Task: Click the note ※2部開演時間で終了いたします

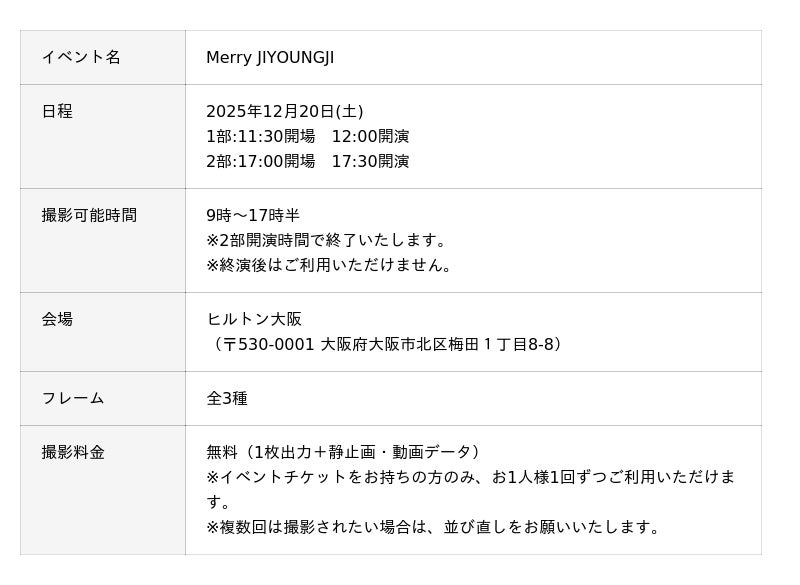Action: (x=327, y=240)
